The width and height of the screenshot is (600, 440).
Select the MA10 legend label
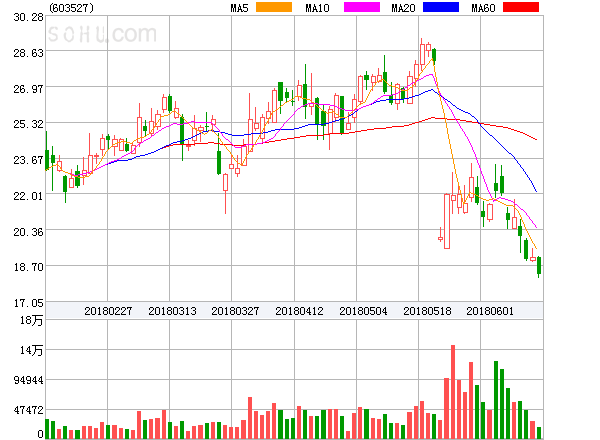(x=317, y=8)
